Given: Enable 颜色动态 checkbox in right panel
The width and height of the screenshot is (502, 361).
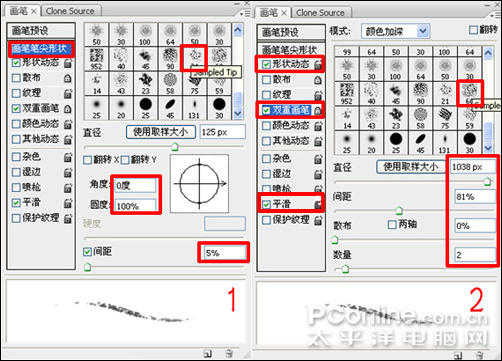Looking at the screenshot, I should [x=266, y=126].
